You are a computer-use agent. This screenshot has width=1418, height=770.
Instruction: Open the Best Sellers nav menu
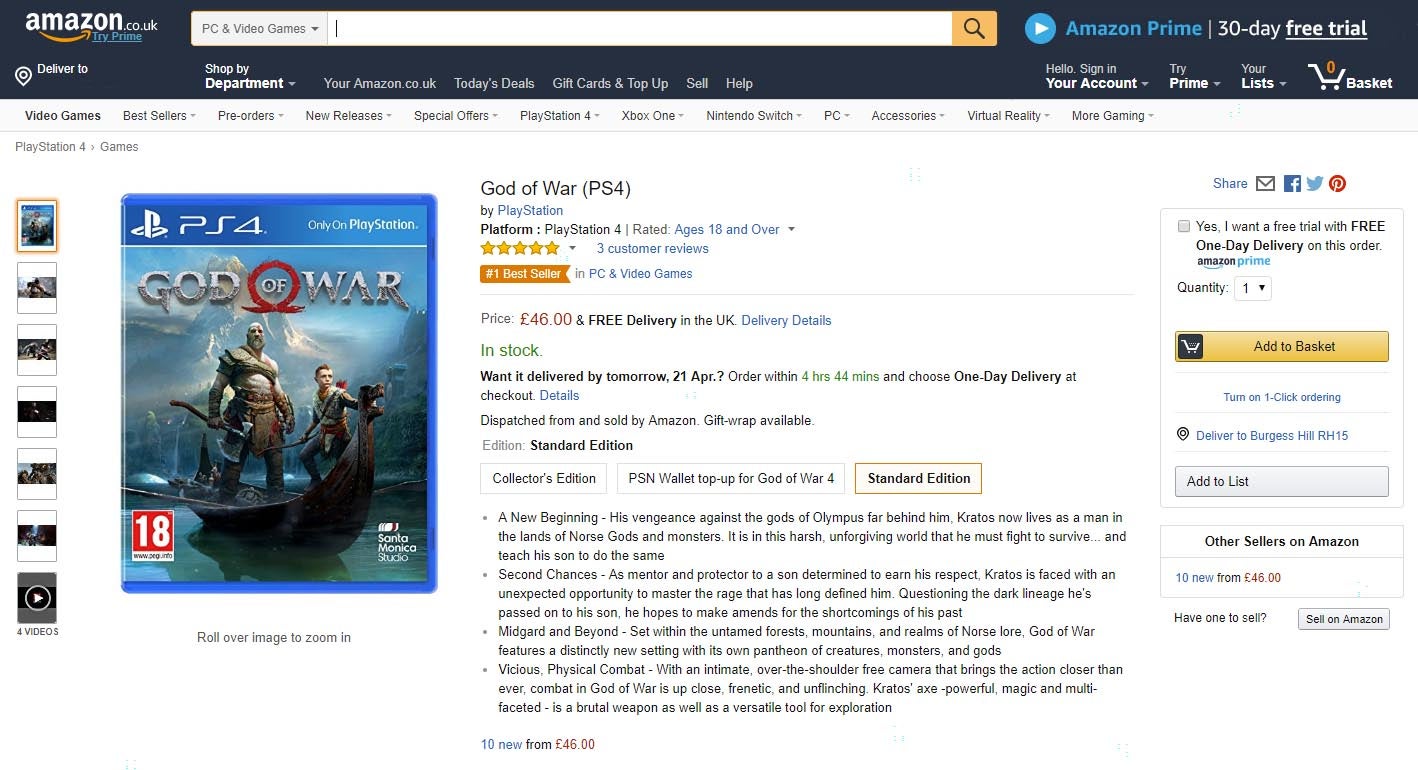tap(159, 116)
